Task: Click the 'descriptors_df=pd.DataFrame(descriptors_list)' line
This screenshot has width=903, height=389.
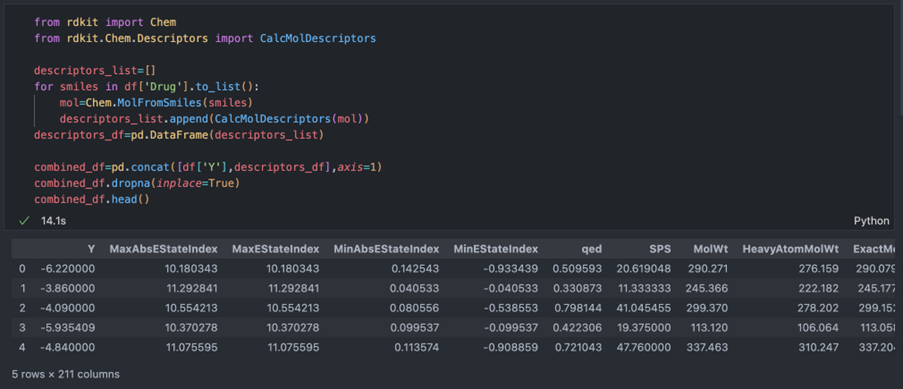Action: 179,135
